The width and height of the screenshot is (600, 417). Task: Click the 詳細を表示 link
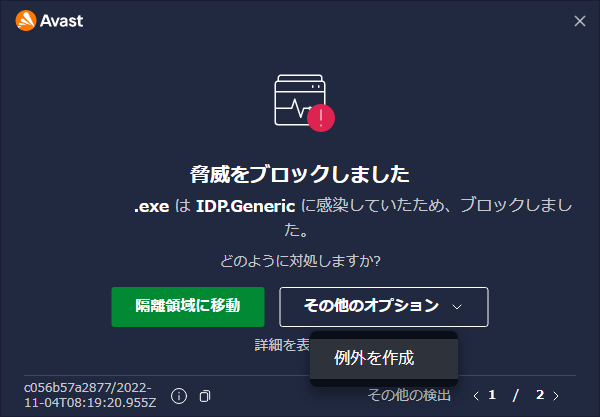pos(282,345)
